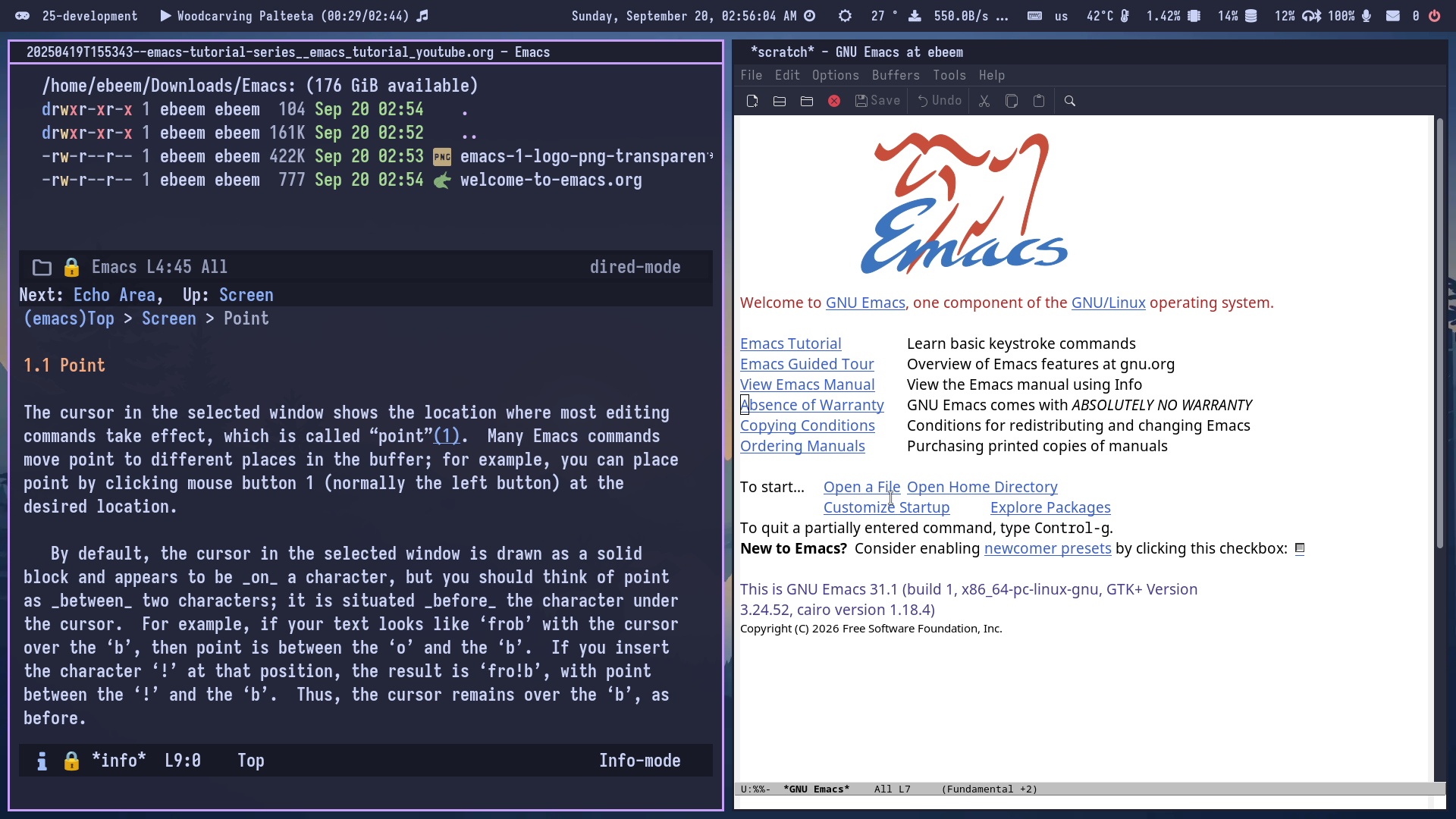Click the gamepad workspace icon in top bar
Viewport: 1456px width, 819px height.
[23, 16]
